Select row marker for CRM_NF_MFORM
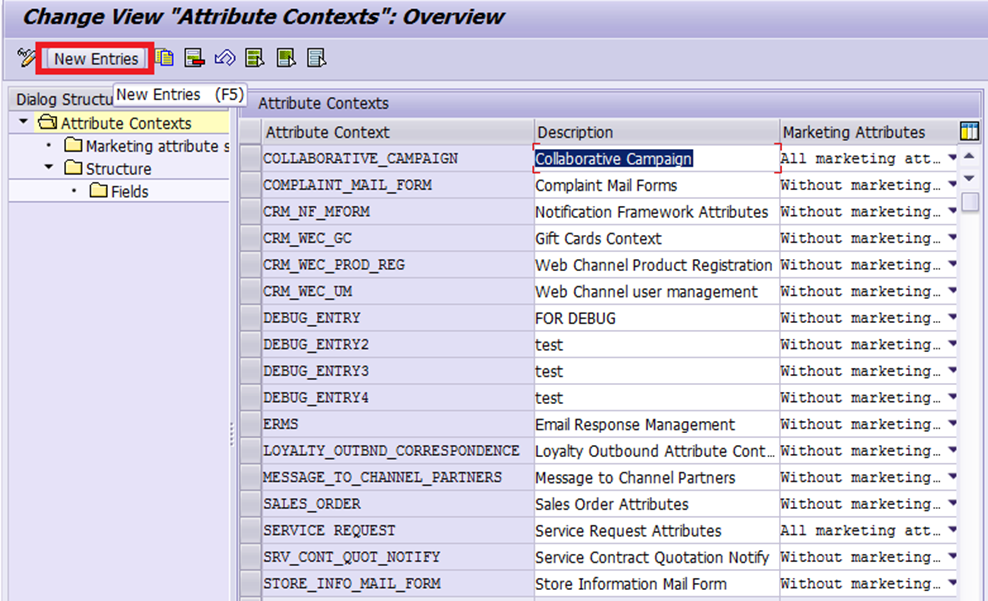 point(250,212)
